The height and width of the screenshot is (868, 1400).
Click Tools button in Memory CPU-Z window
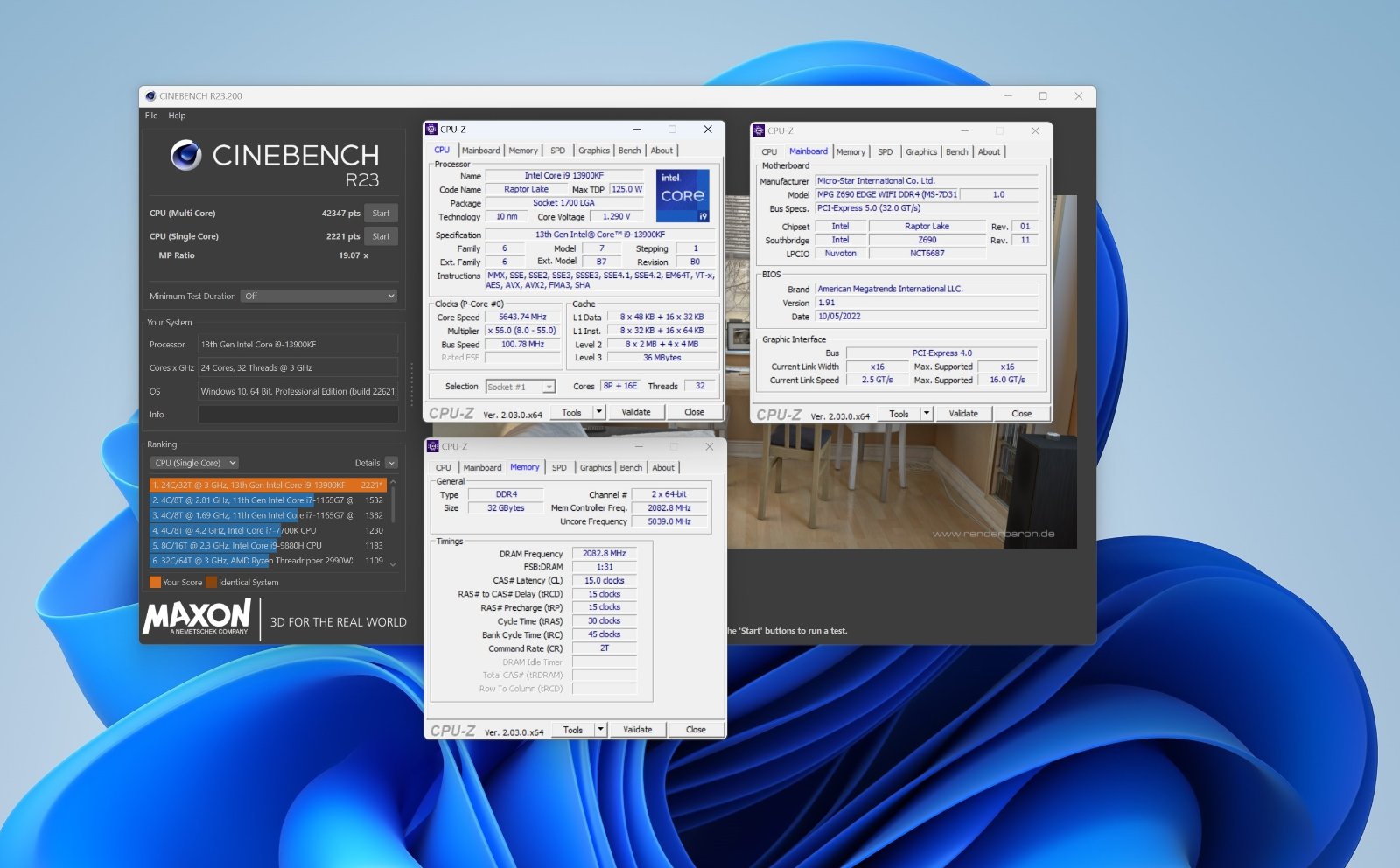click(573, 730)
